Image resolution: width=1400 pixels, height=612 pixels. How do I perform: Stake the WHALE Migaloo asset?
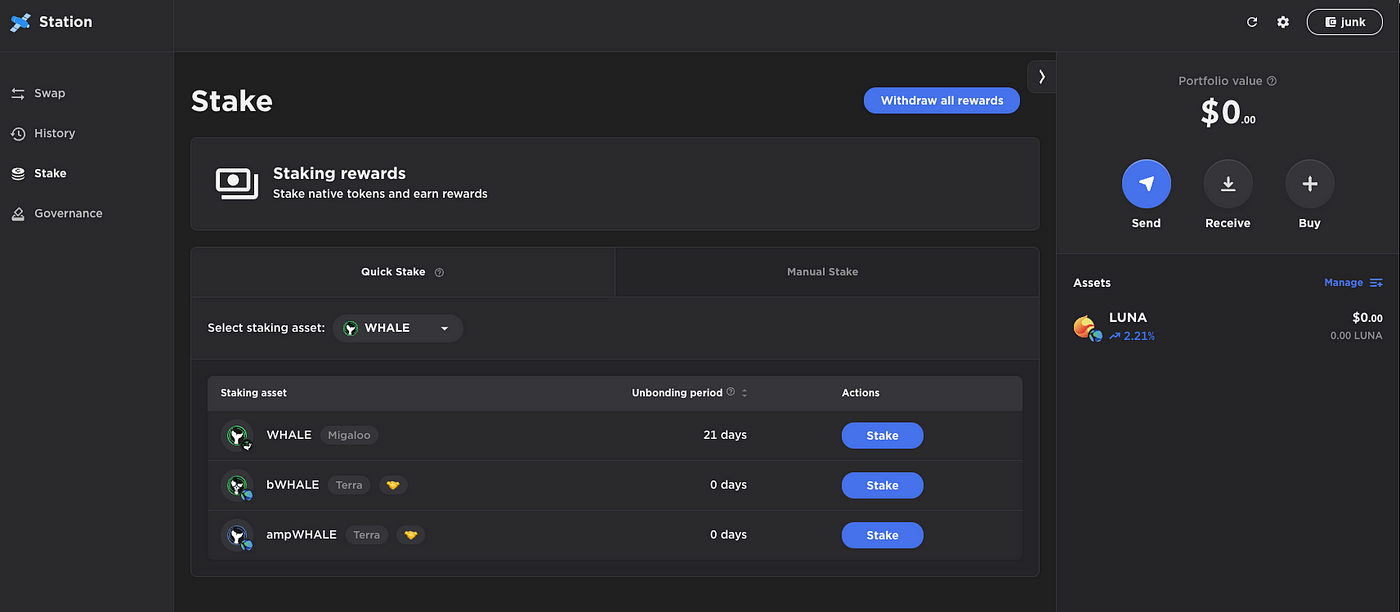(882, 436)
